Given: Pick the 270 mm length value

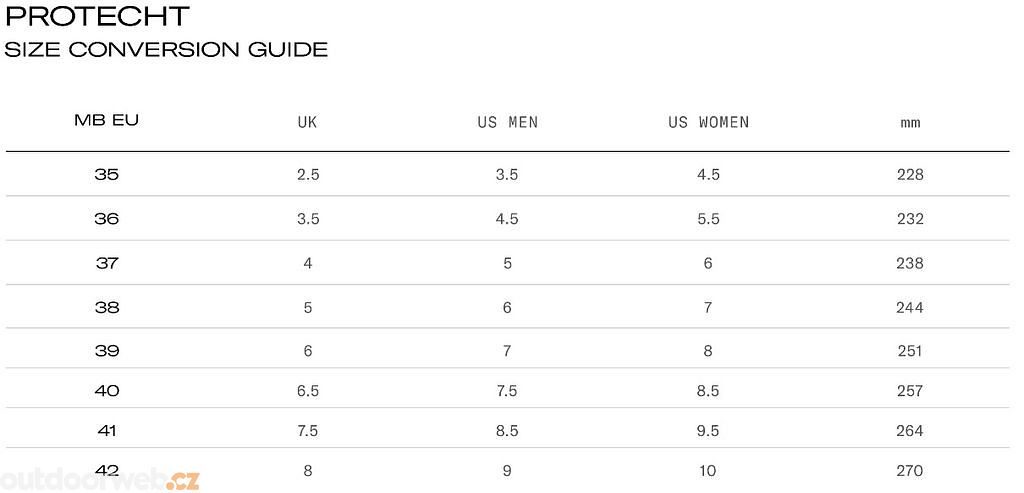Looking at the screenshot, I should 910,470.
